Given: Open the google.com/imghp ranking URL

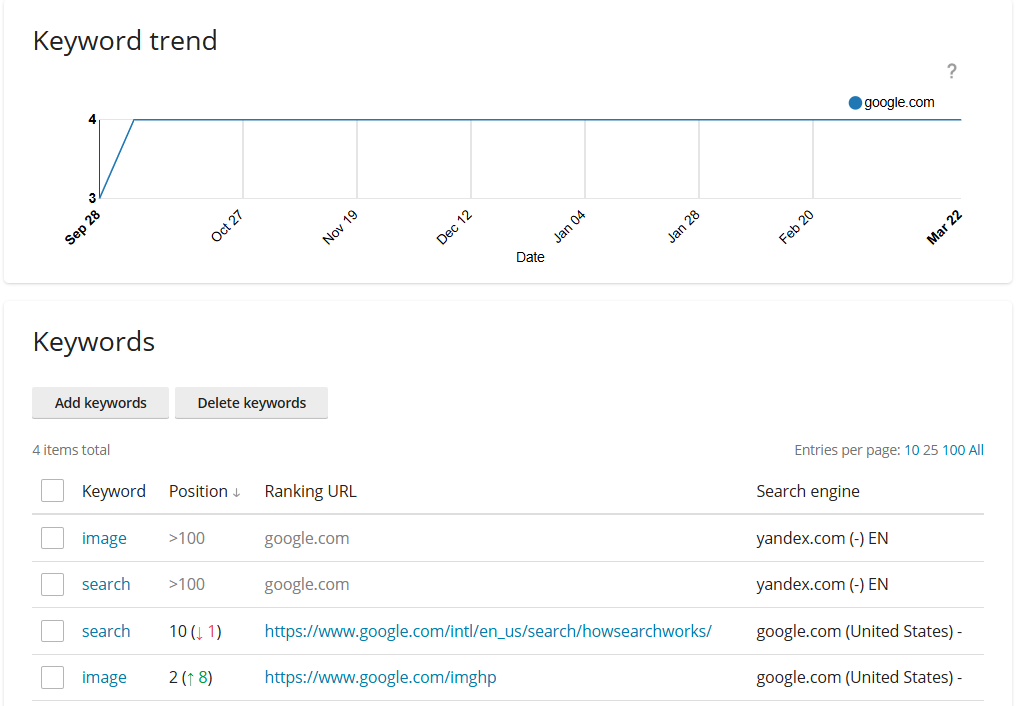Looking at the screenshot, I should (380, 678).
